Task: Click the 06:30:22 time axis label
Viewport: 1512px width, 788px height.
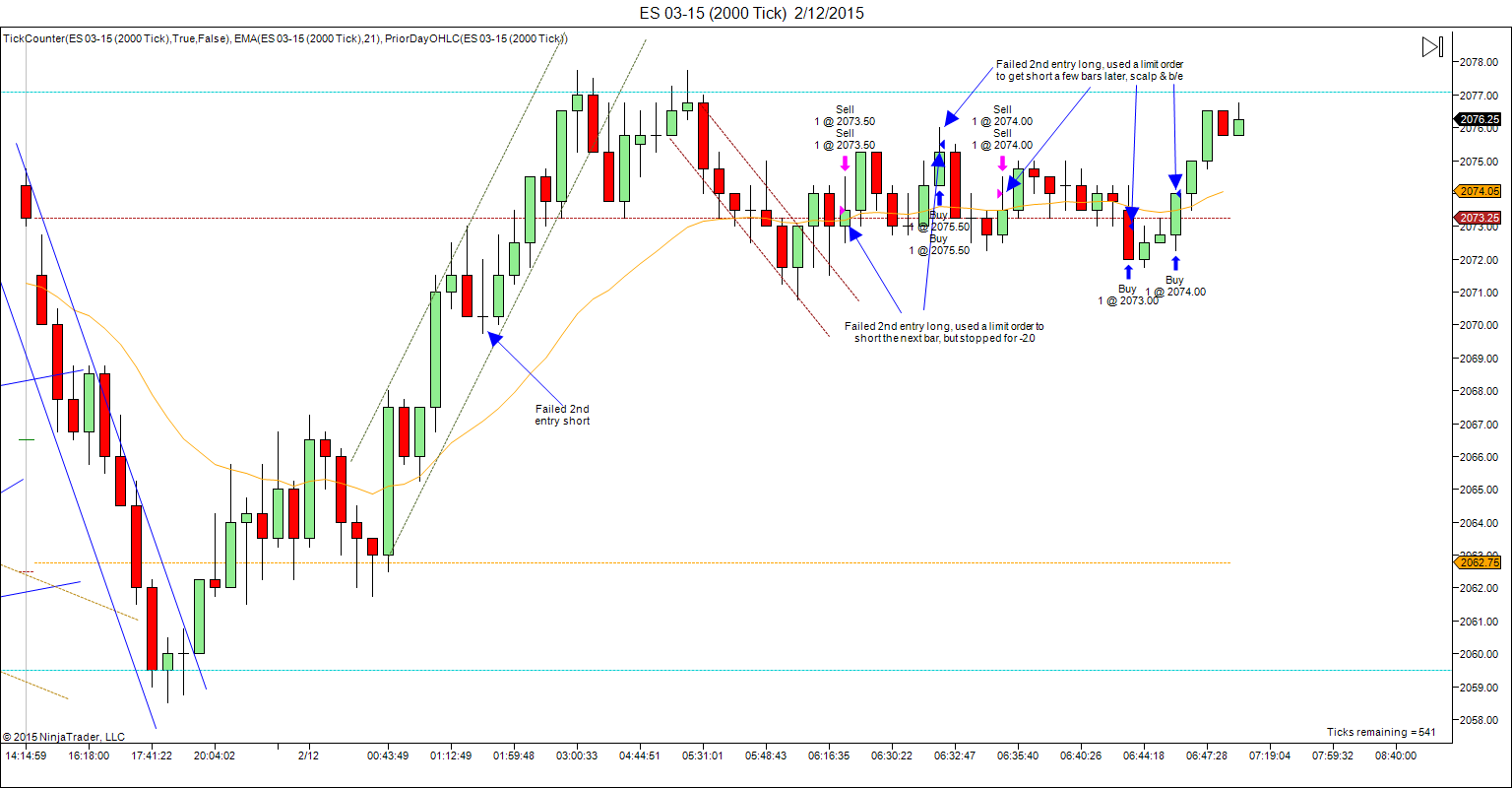Action: tap(892, 756)
